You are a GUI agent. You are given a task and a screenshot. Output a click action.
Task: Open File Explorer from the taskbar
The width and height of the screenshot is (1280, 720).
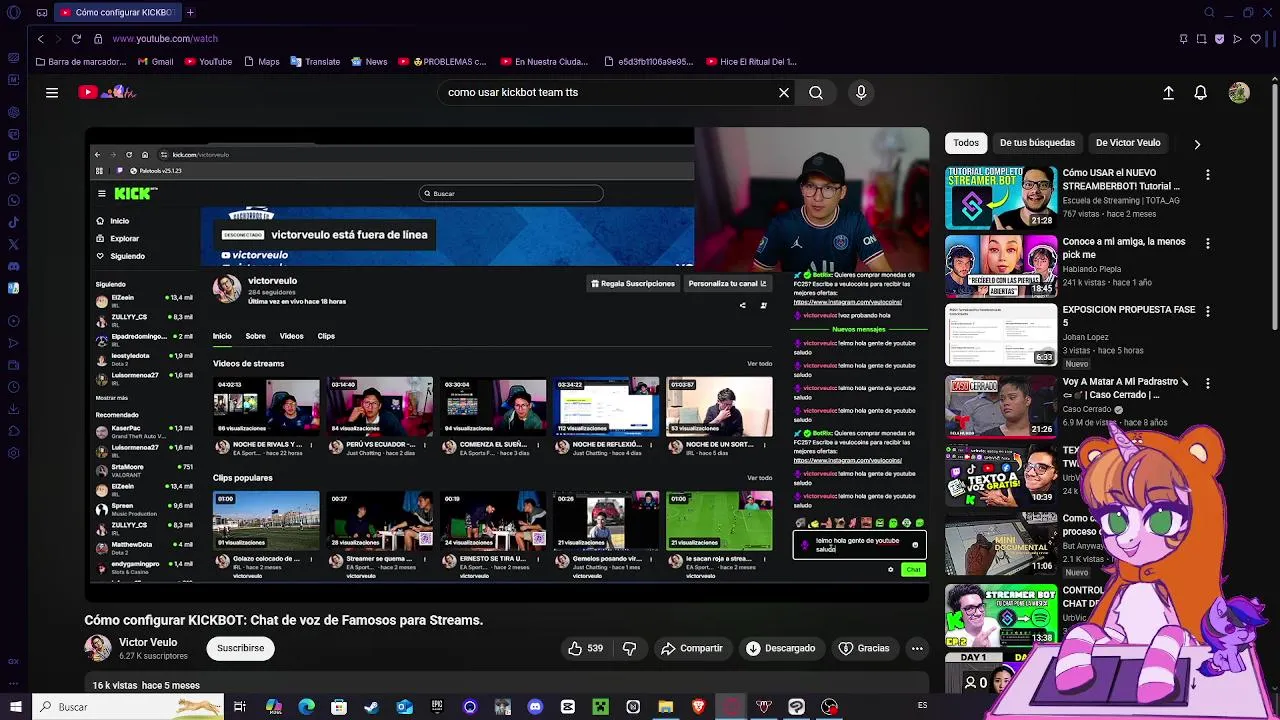[x=665, y=707]
